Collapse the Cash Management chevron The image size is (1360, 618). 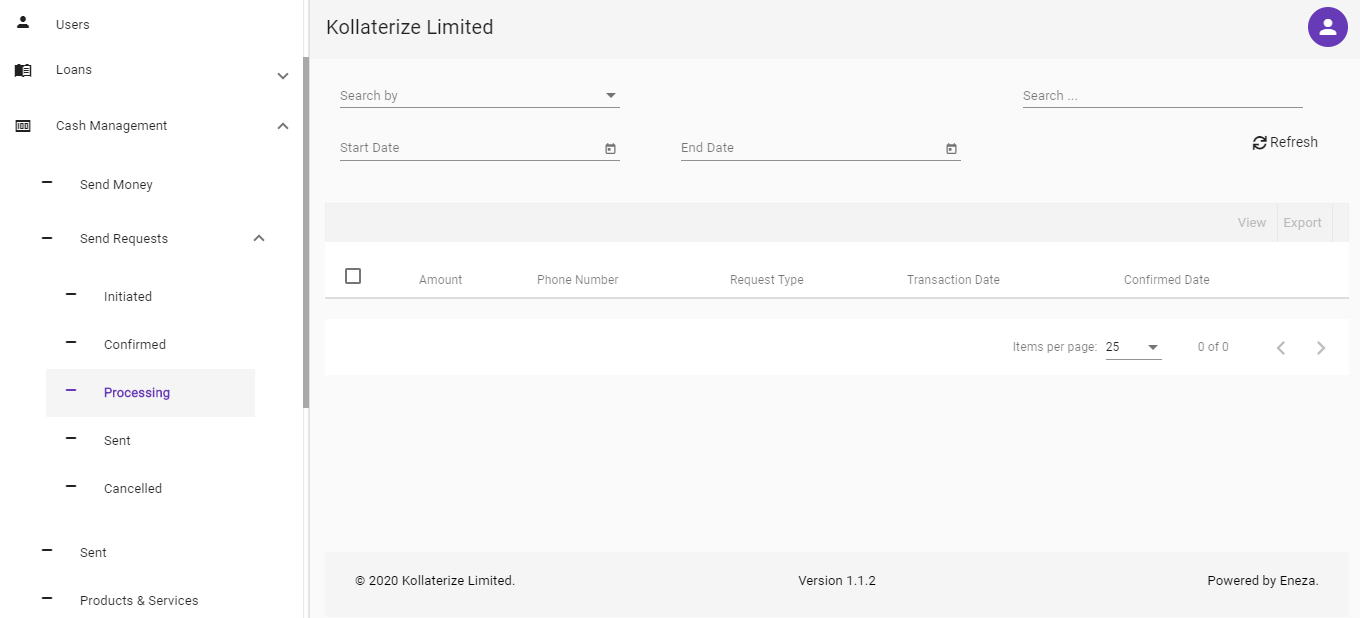pos(283,126)
